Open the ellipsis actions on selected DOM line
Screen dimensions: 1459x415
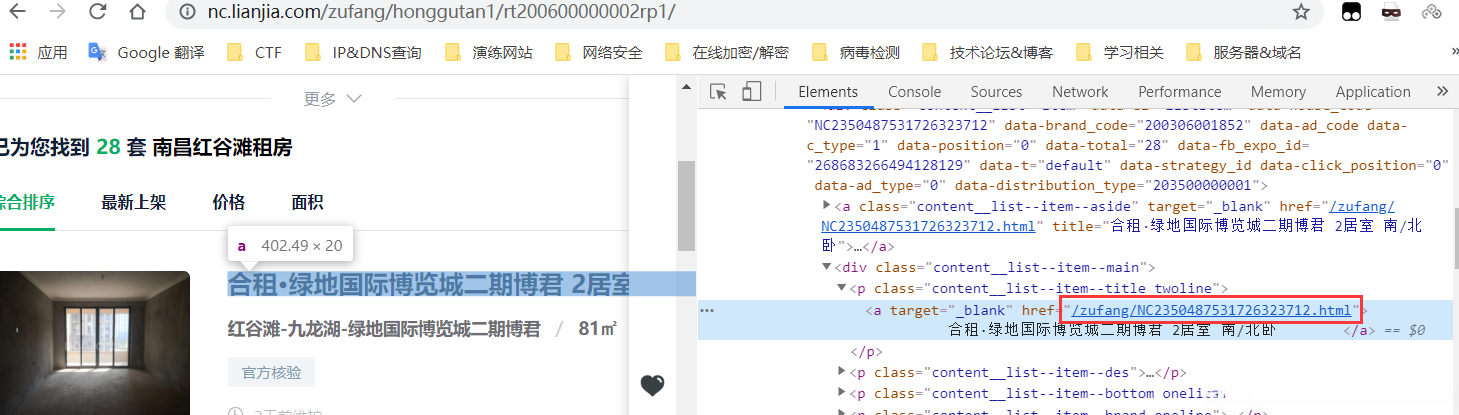coord(707,310)
